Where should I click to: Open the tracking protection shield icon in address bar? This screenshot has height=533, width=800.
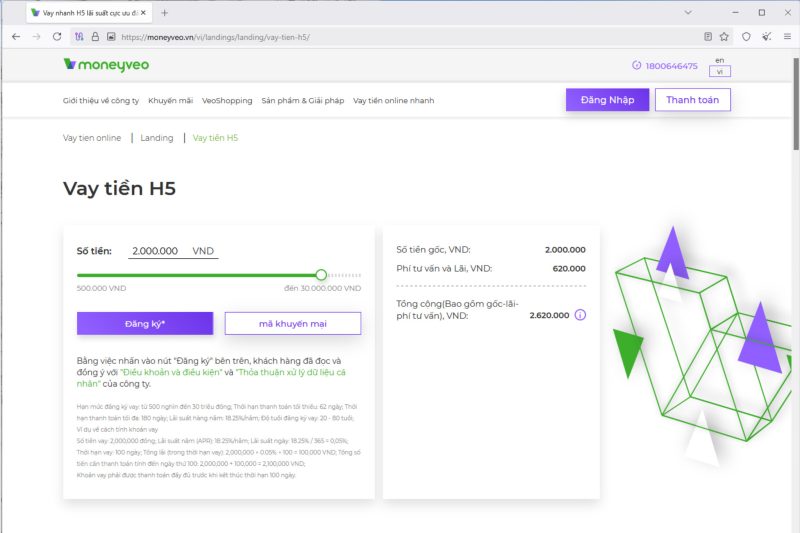pos(79,37)
